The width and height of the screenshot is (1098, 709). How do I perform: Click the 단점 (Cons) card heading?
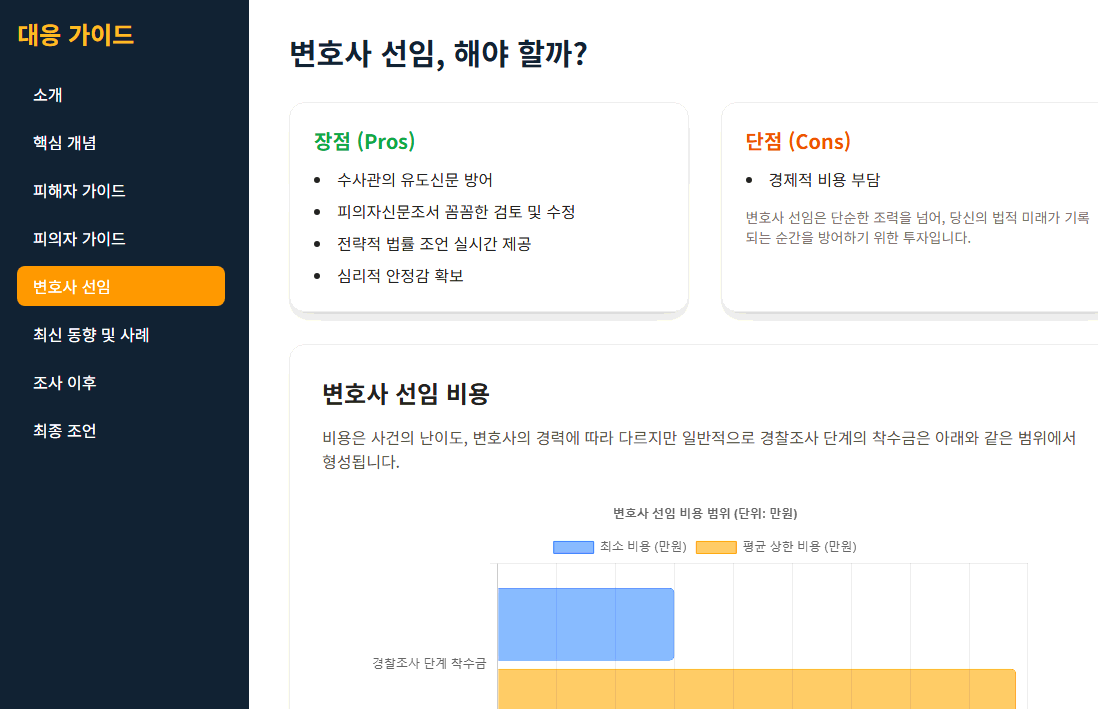pyautogui.click(x=796, y=142)
